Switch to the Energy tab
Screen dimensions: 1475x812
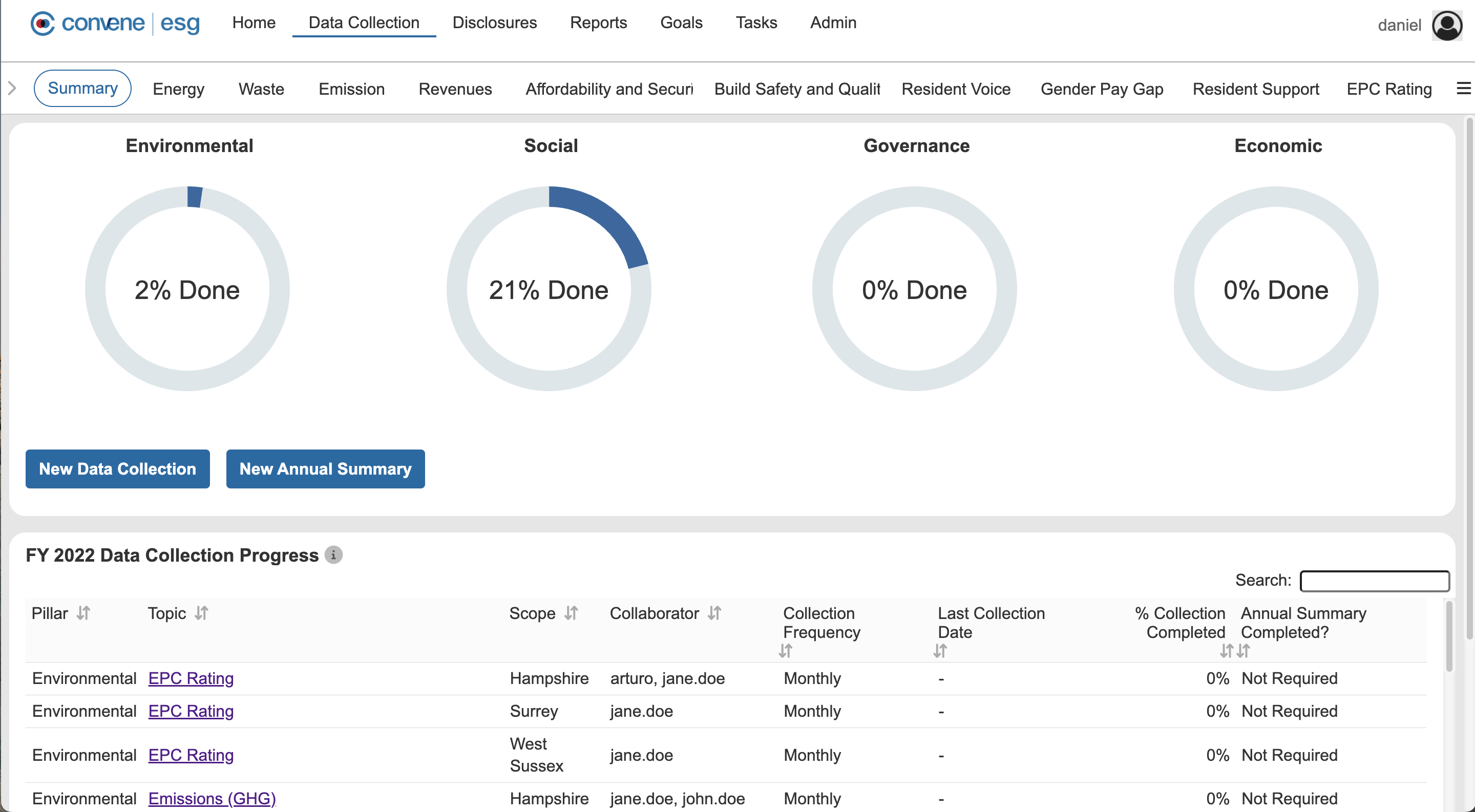pyautogui.click(x=178, y=89)
